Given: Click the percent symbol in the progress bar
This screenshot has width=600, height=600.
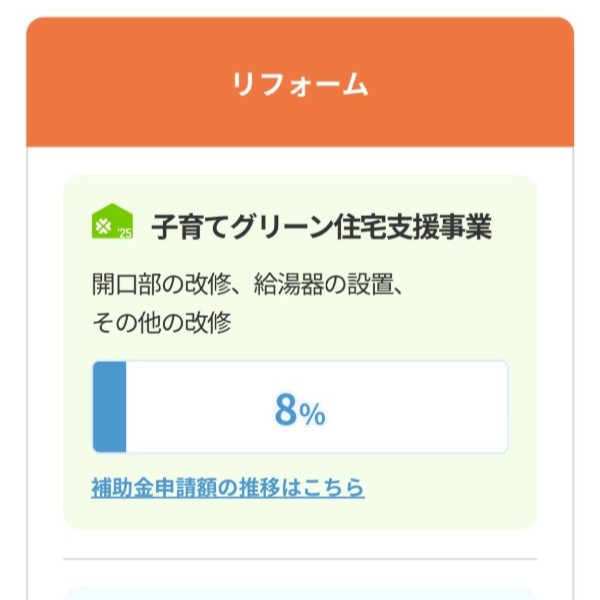Looking at the screenshot, I should pyautogui.click(x=313, y=413).
